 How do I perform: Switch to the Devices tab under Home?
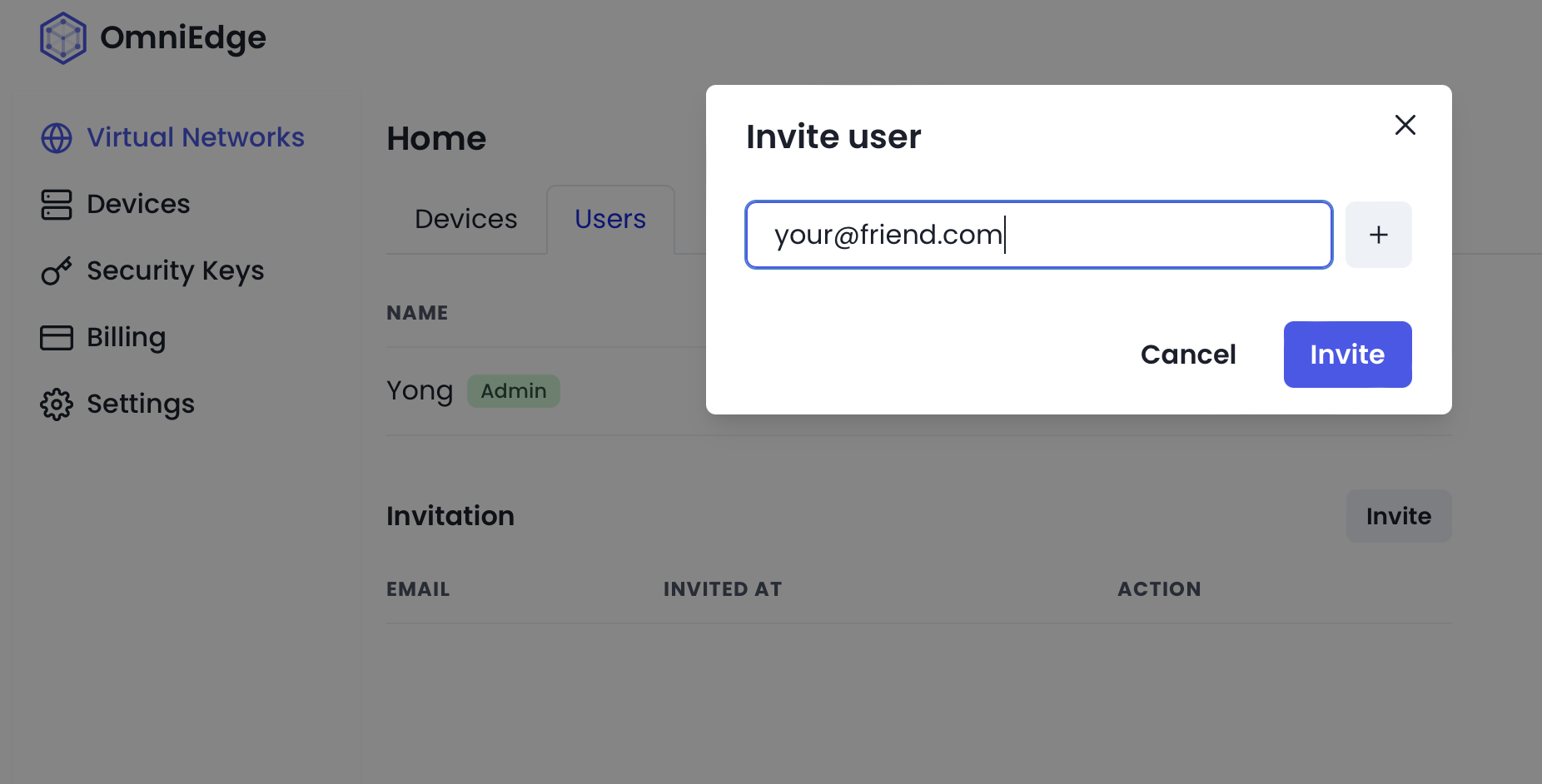pos(465,219)
